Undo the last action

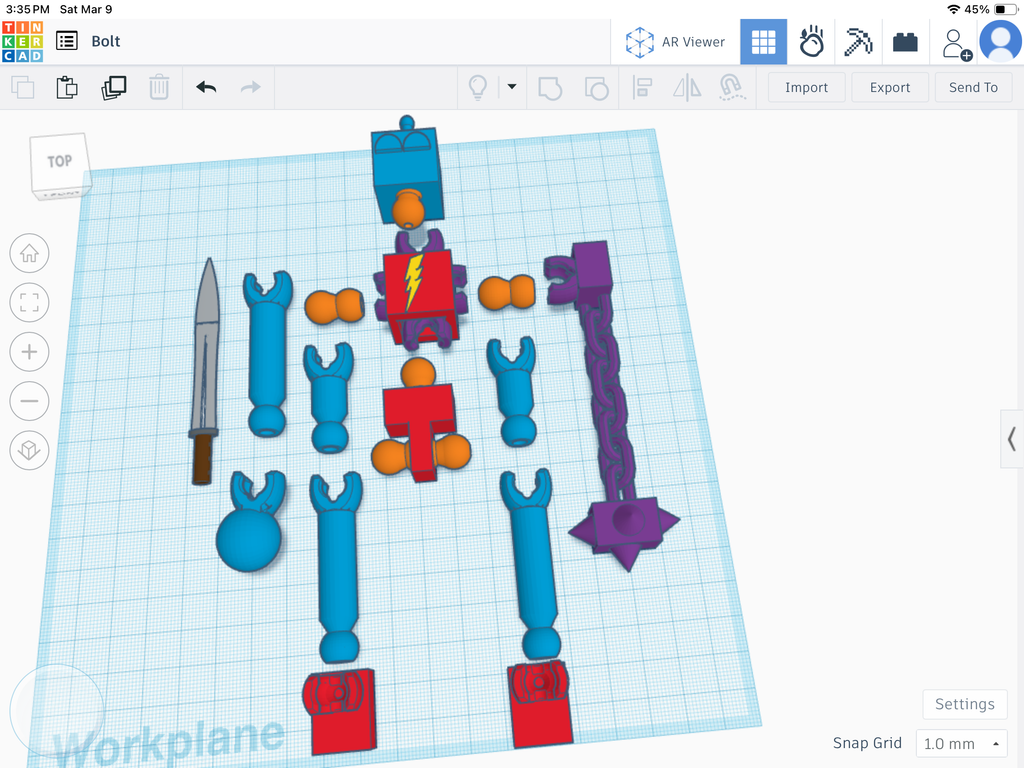(206, 88)
